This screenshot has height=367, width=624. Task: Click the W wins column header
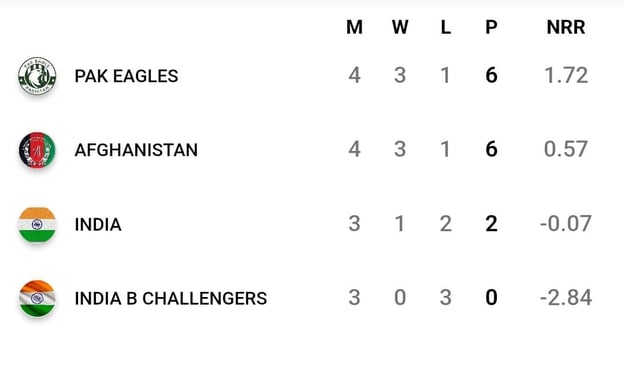(400, 27)
